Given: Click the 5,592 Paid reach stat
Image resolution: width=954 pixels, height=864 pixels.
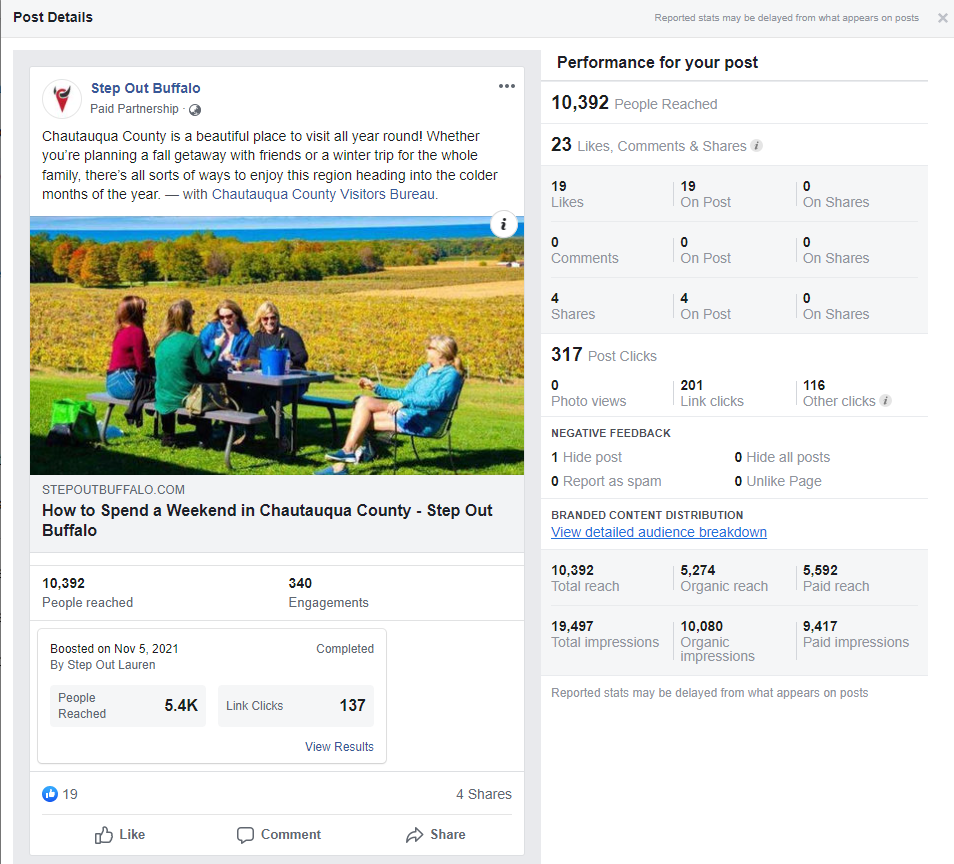Looking at the screenshot, I should pyautogui.click(x=836, y=578).
